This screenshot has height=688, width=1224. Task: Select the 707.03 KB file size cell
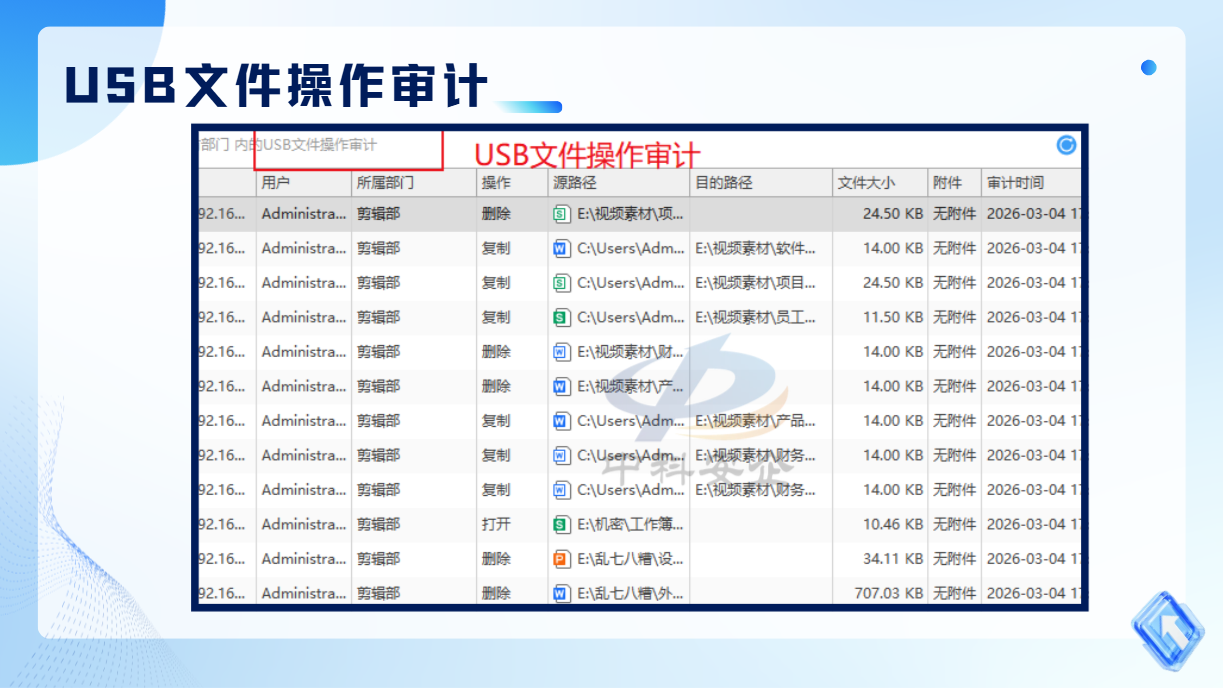889,593
